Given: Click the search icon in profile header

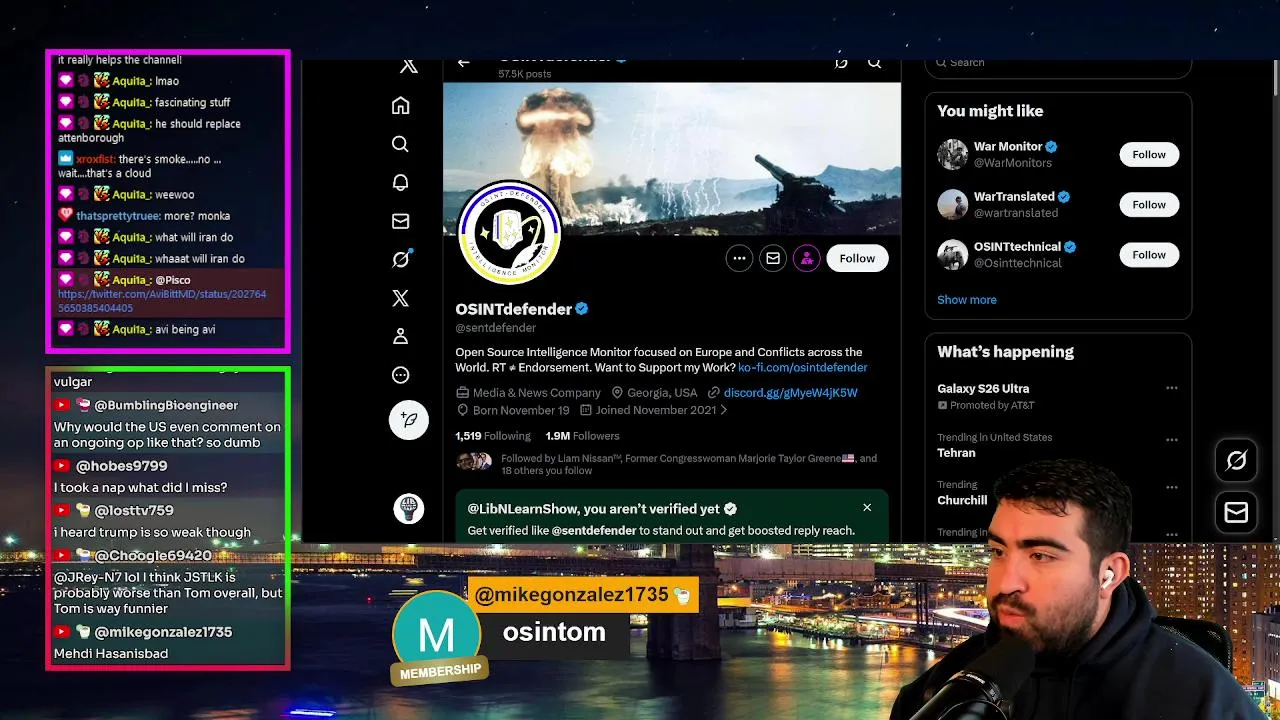Looking at the screenshot, I should (x=874, y=63).
